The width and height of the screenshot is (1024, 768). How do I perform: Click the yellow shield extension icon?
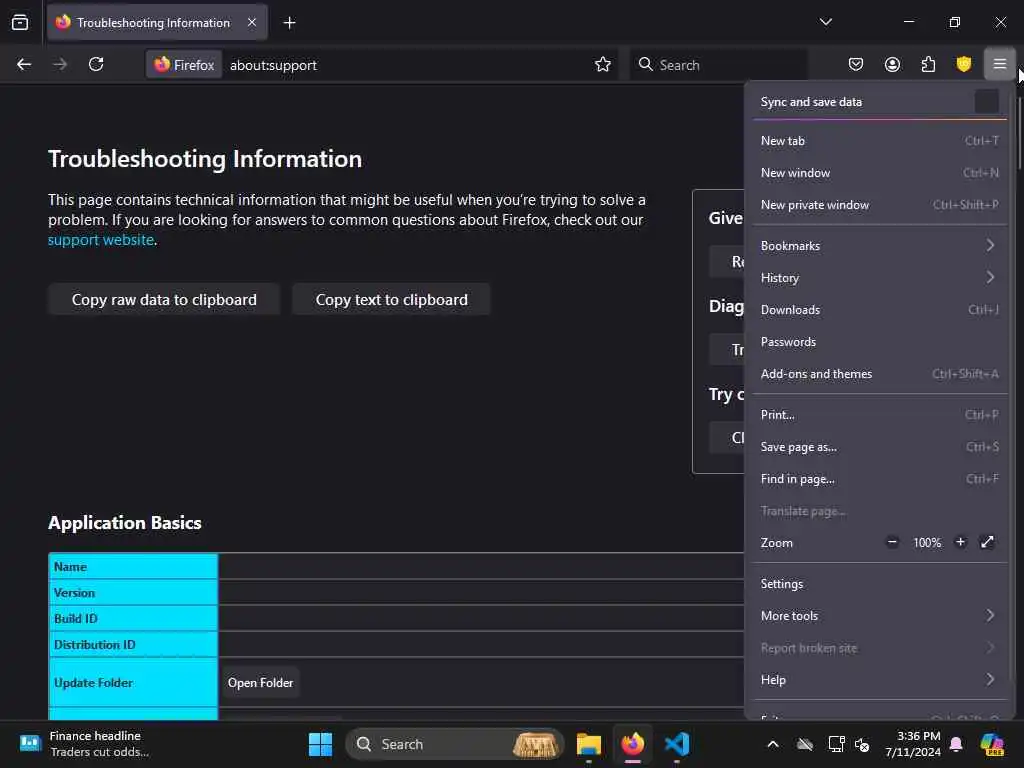click(x=964, y=64)
